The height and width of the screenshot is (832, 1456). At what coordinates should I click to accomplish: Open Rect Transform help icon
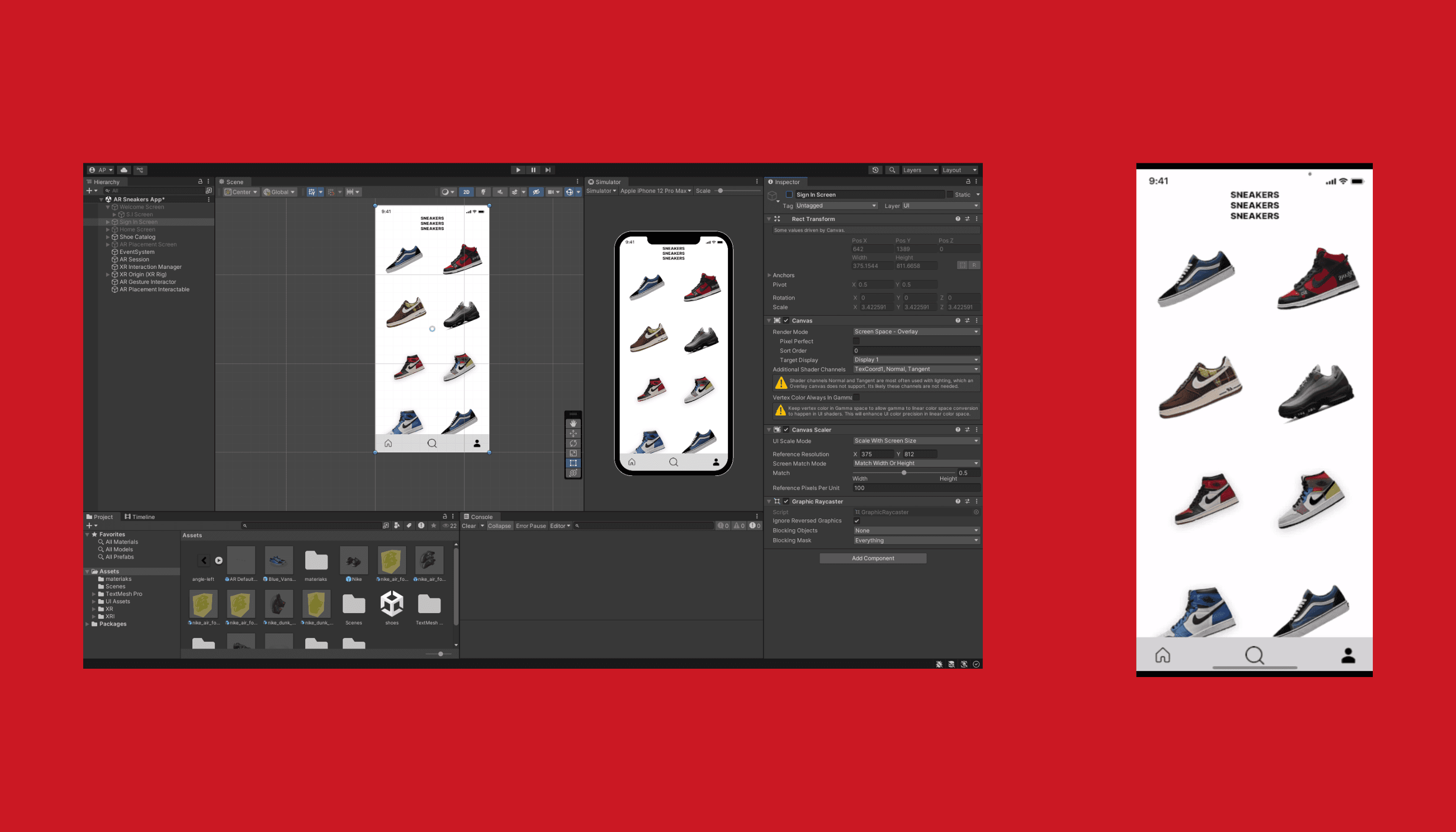point(958,219)
